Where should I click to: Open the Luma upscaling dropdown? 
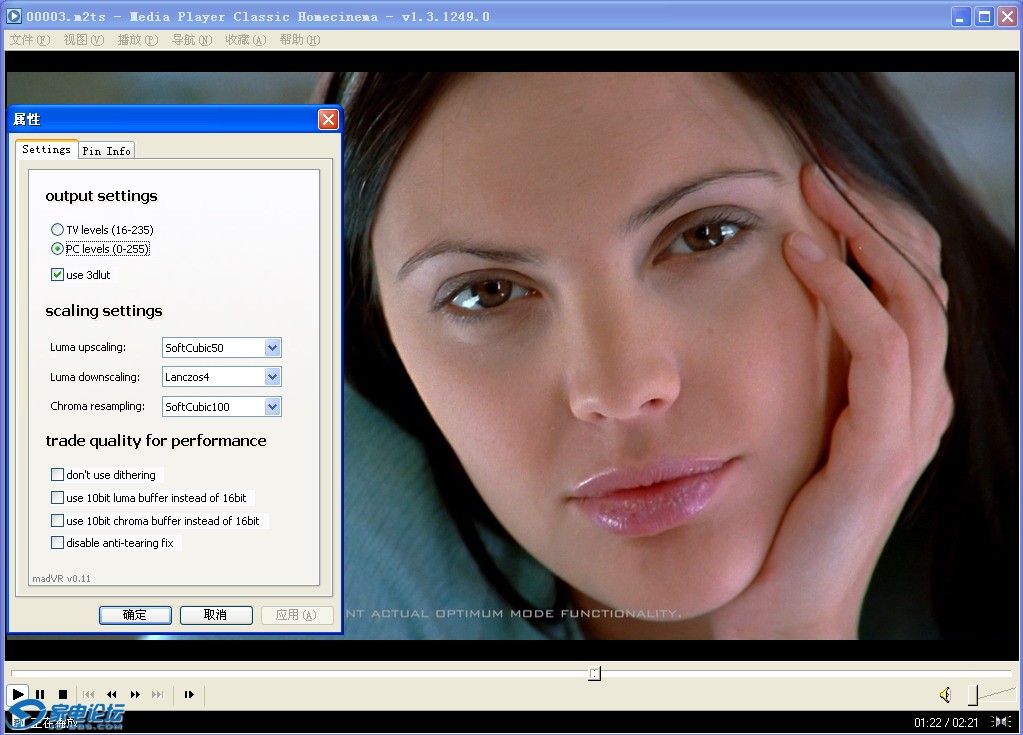[272, 348]
